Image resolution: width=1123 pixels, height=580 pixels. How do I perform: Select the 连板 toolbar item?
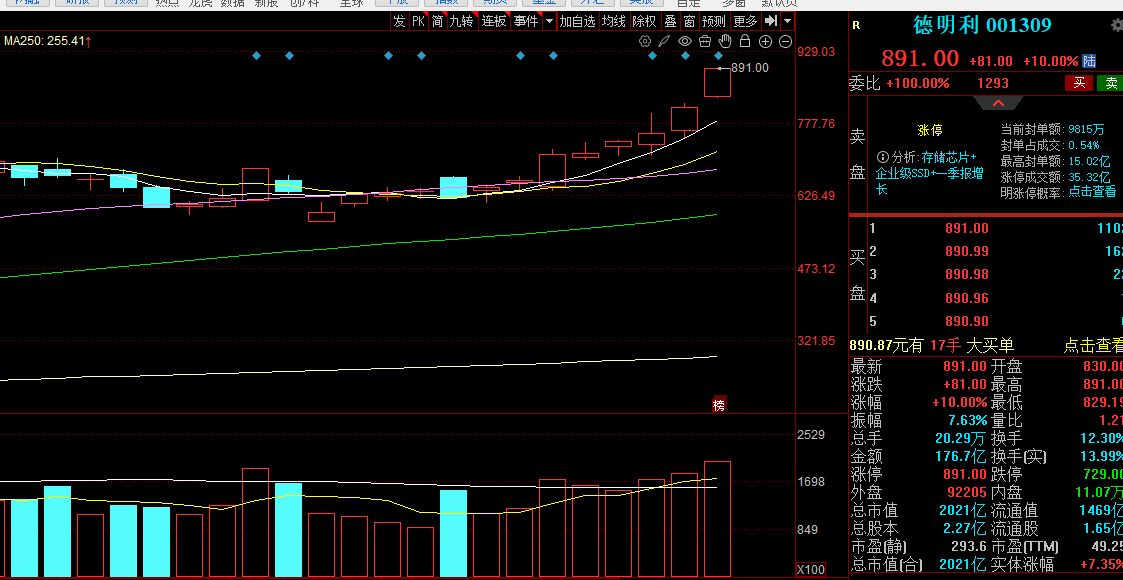[x=494, y=21]
